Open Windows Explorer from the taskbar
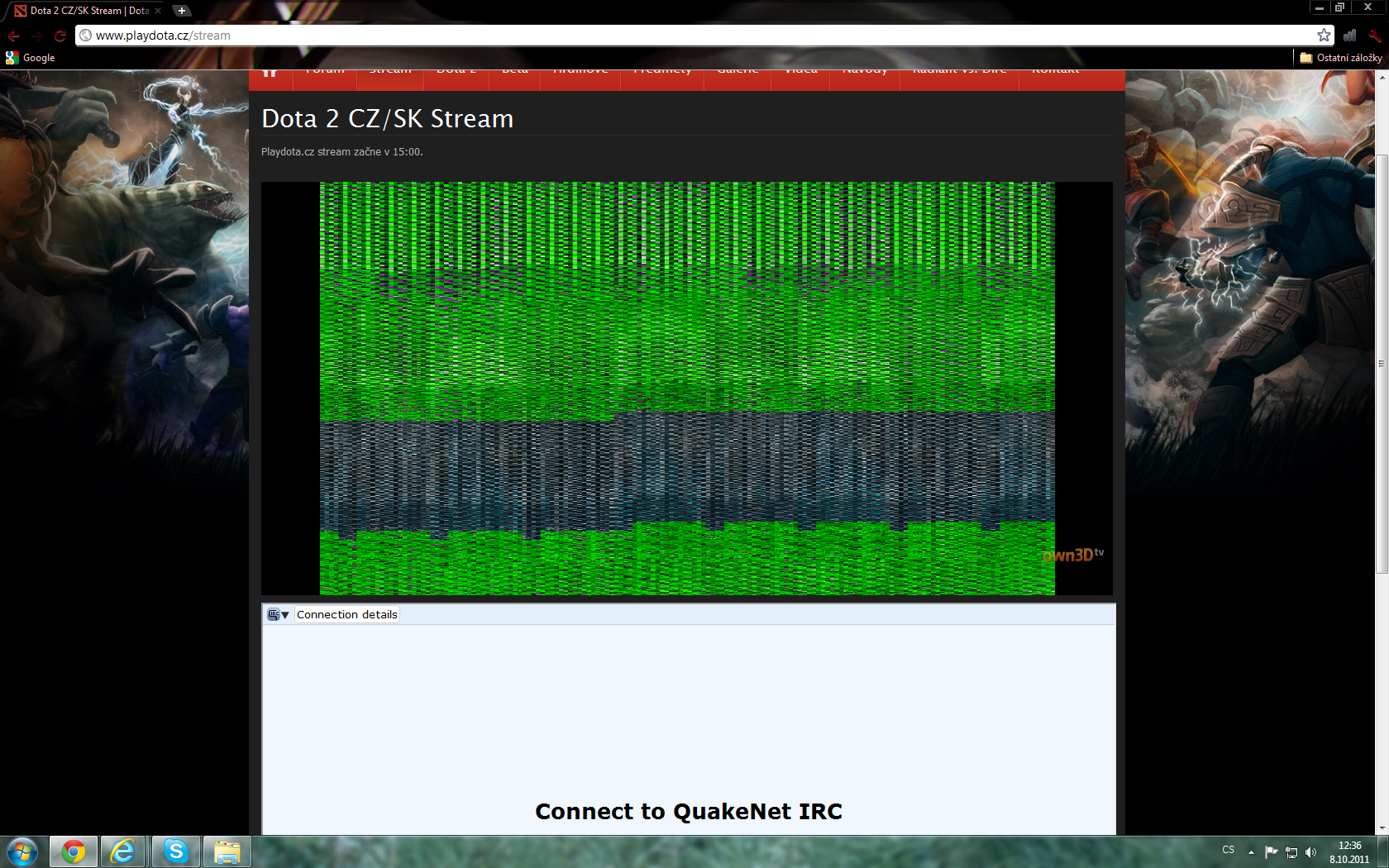The width and height of the screenshot is (1389, 868). [x=227, y=851]
